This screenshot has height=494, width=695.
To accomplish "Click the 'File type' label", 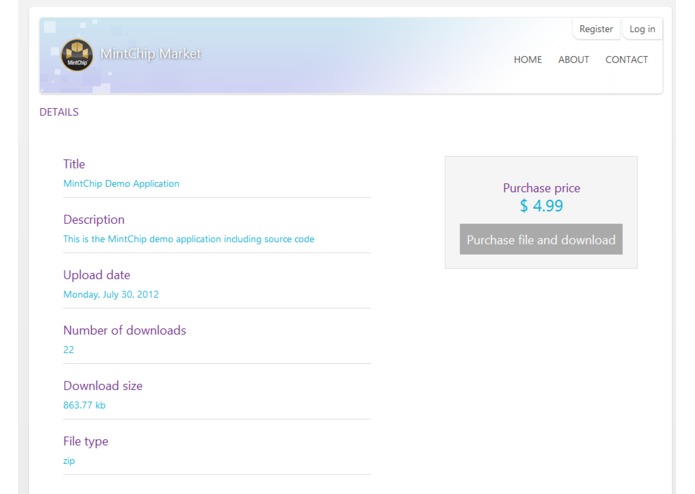I will click(x=86, y=441).
